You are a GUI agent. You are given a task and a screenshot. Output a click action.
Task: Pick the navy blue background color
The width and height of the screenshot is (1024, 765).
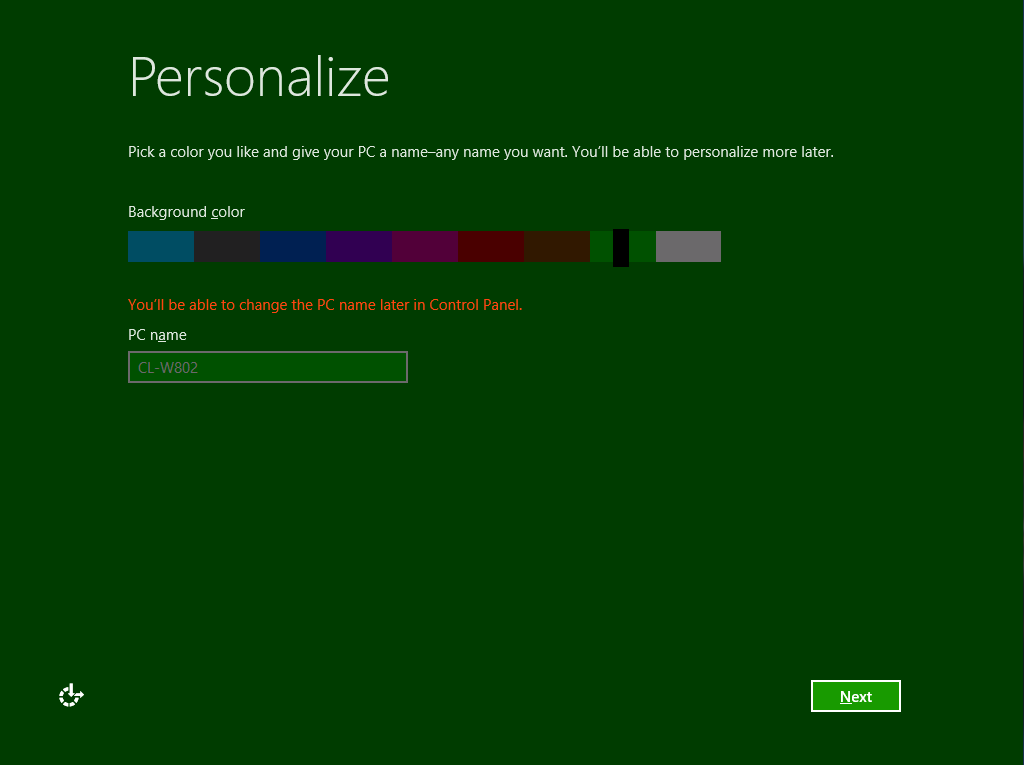(292, 246)
